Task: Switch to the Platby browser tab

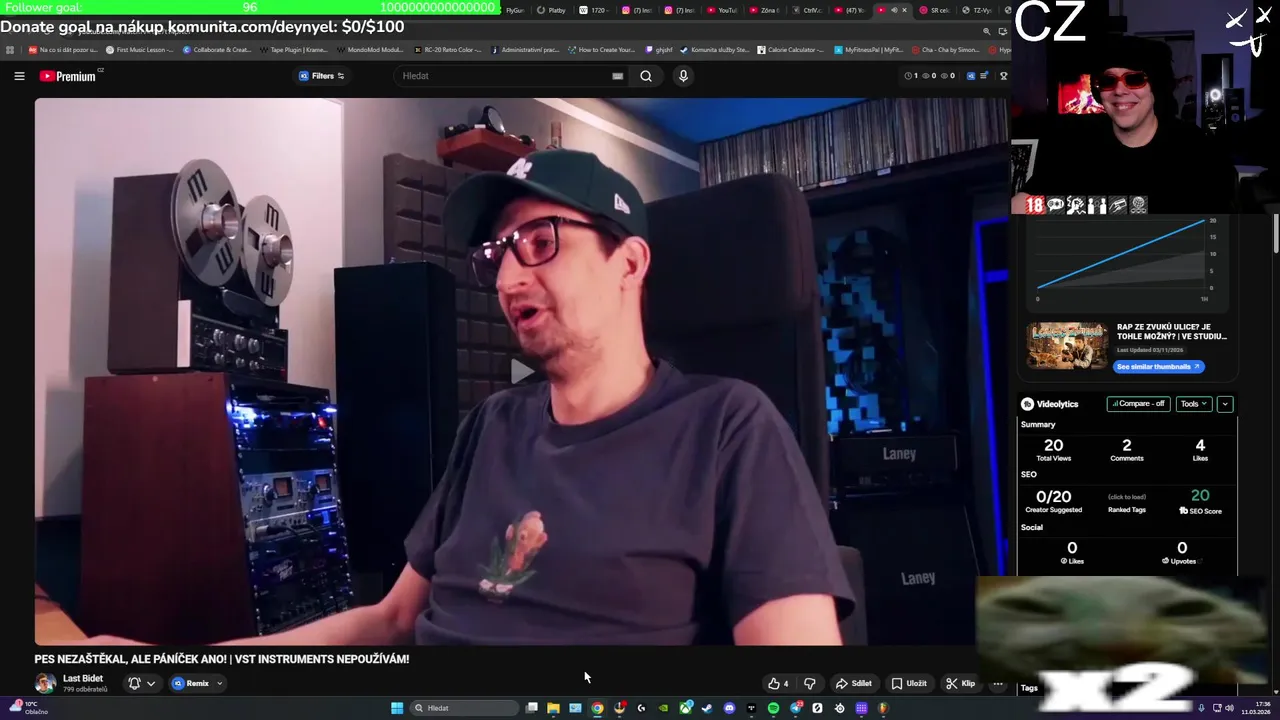Action: coord(551,10)
